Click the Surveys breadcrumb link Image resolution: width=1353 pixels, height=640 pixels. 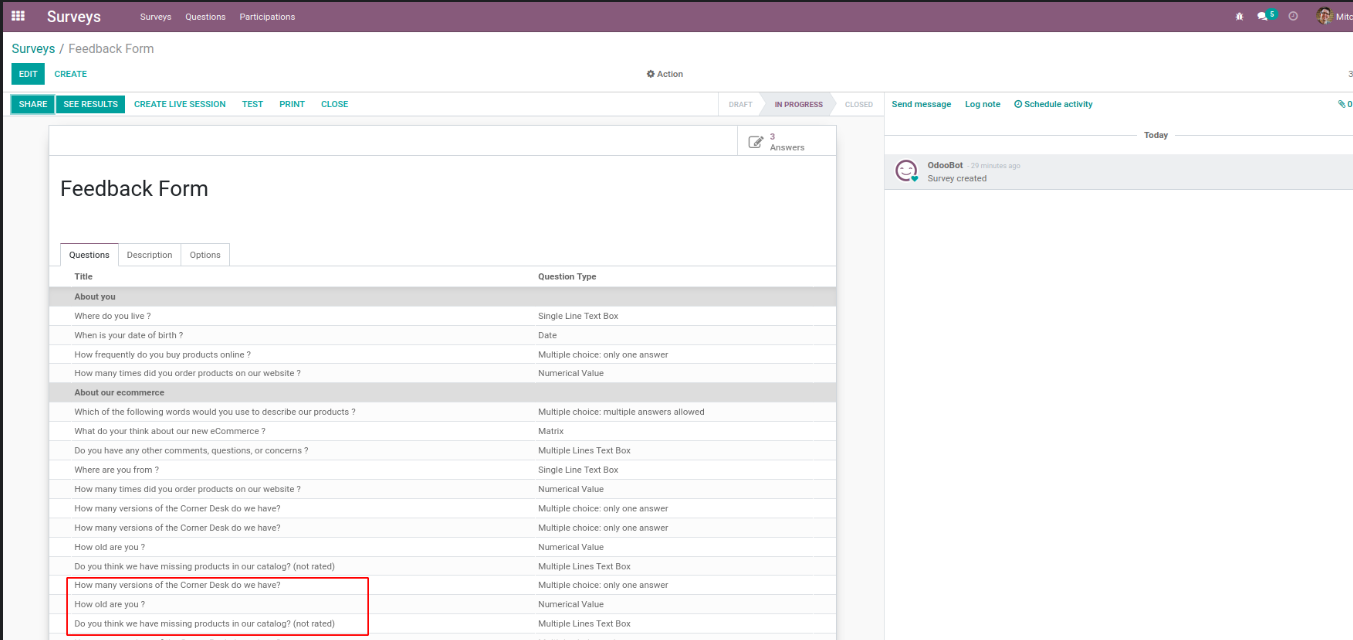click(33, 49)
